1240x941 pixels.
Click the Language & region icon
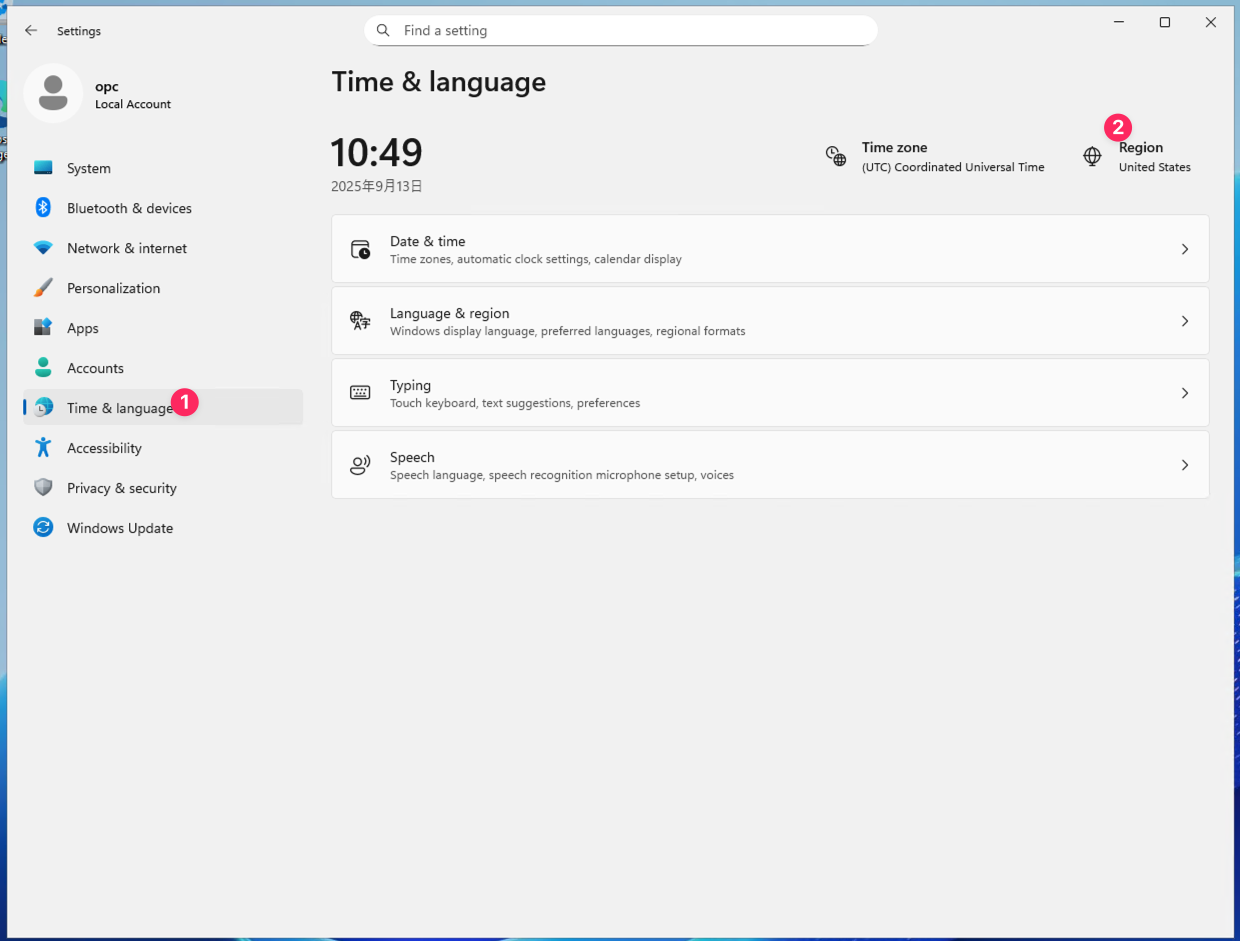click(x=360, y=321)
